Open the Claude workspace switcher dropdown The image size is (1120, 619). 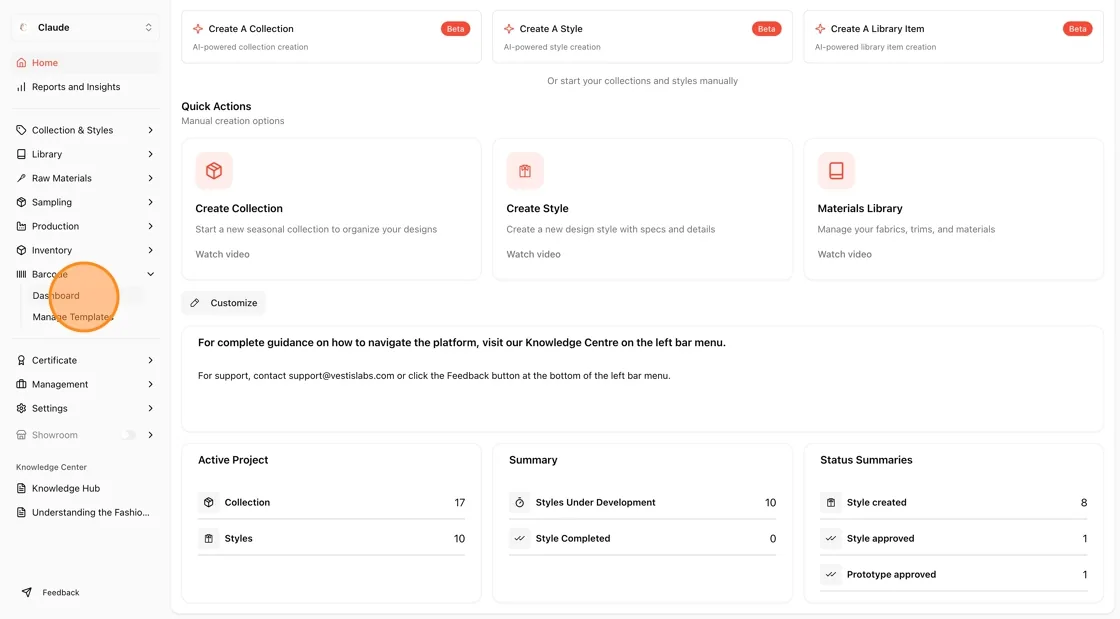[x=85, y=28]
